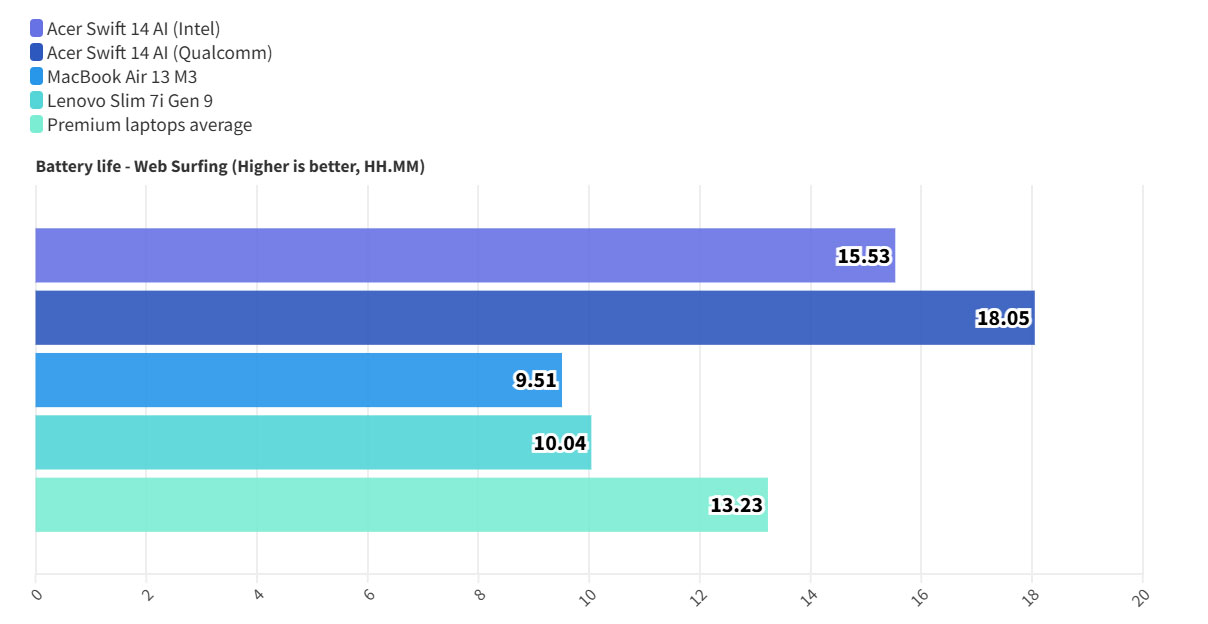
Task: Toggle the Acer Swift 14 AI (Qualcomm) legend label
Action: [x=159, y=52]
